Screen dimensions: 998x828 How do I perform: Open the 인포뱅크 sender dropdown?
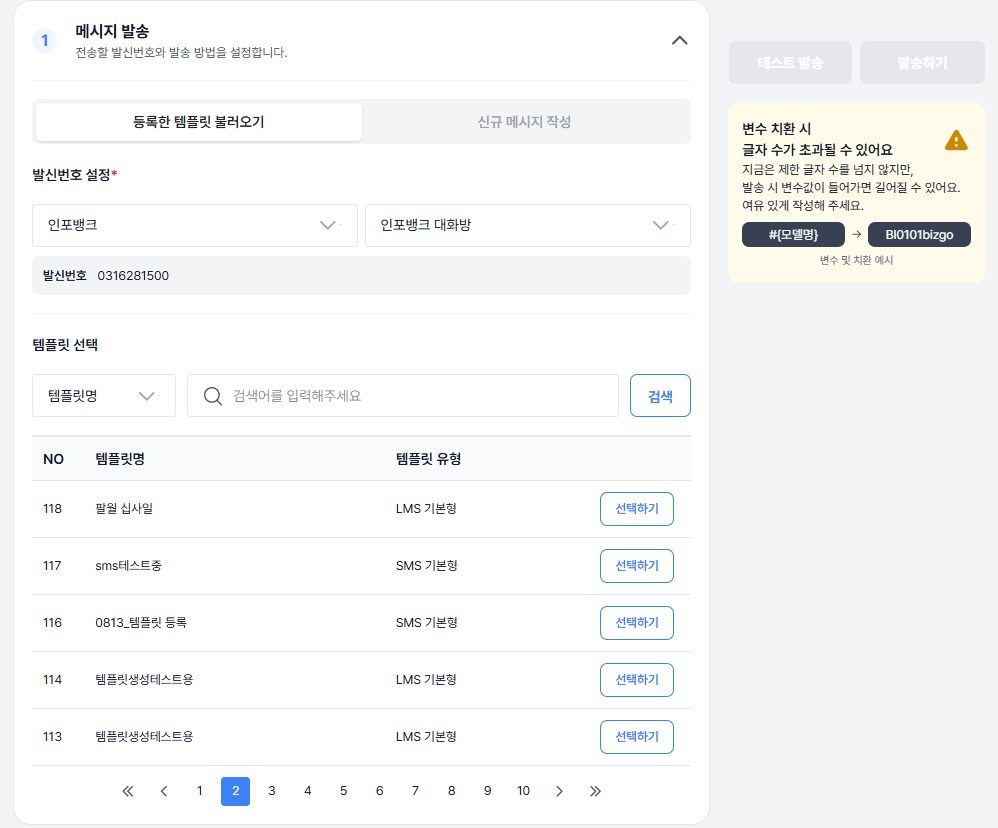coord(196,226)
